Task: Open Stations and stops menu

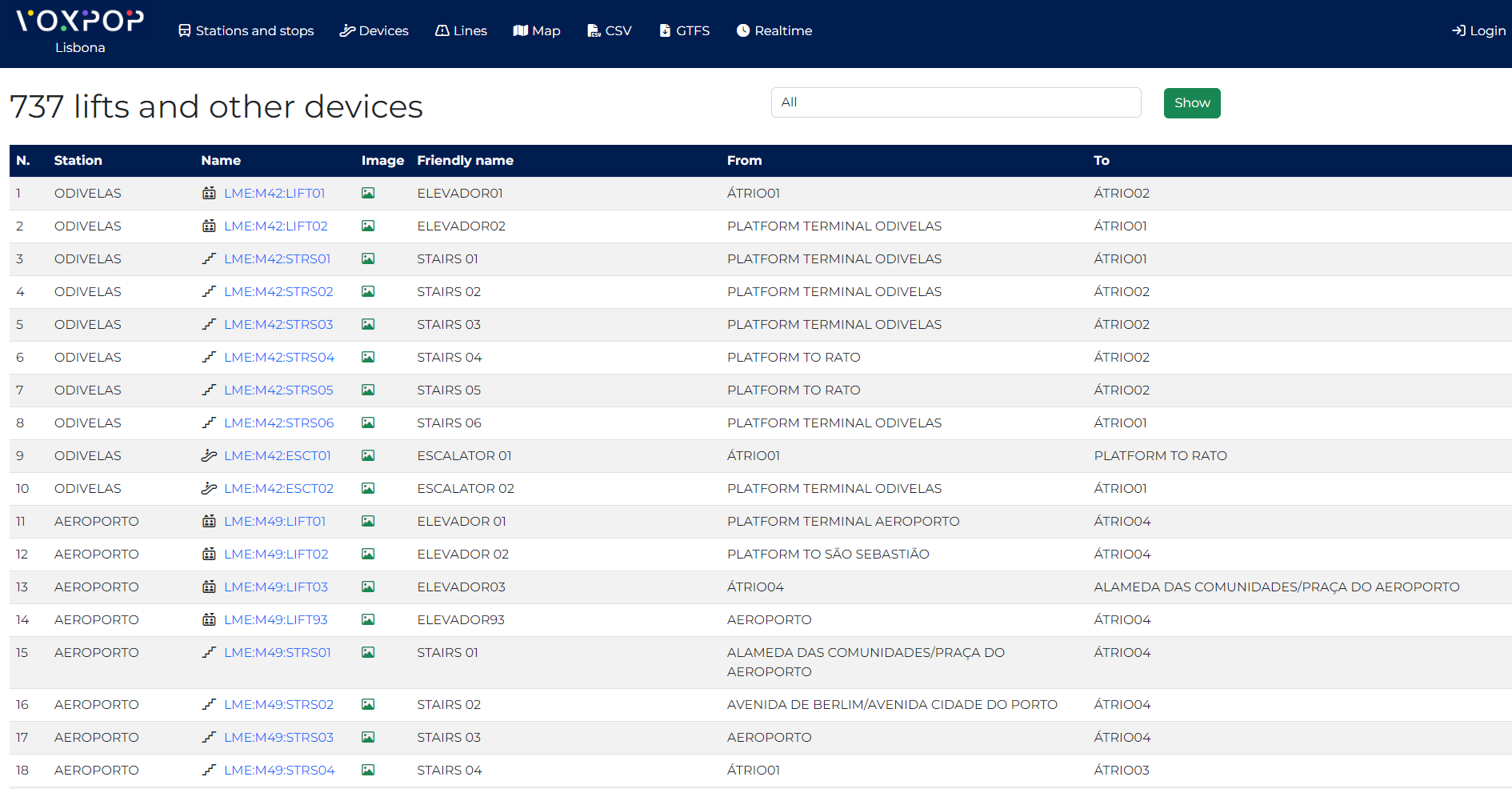Action: [246, 30]
